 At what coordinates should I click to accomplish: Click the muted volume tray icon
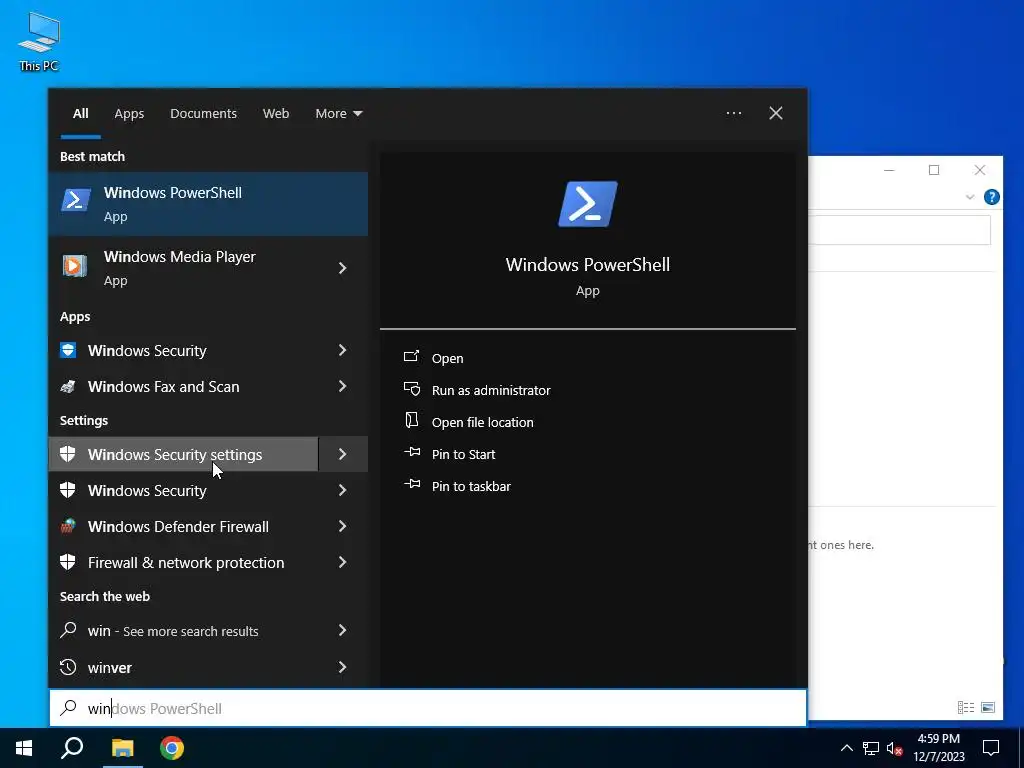pos(895,748)
